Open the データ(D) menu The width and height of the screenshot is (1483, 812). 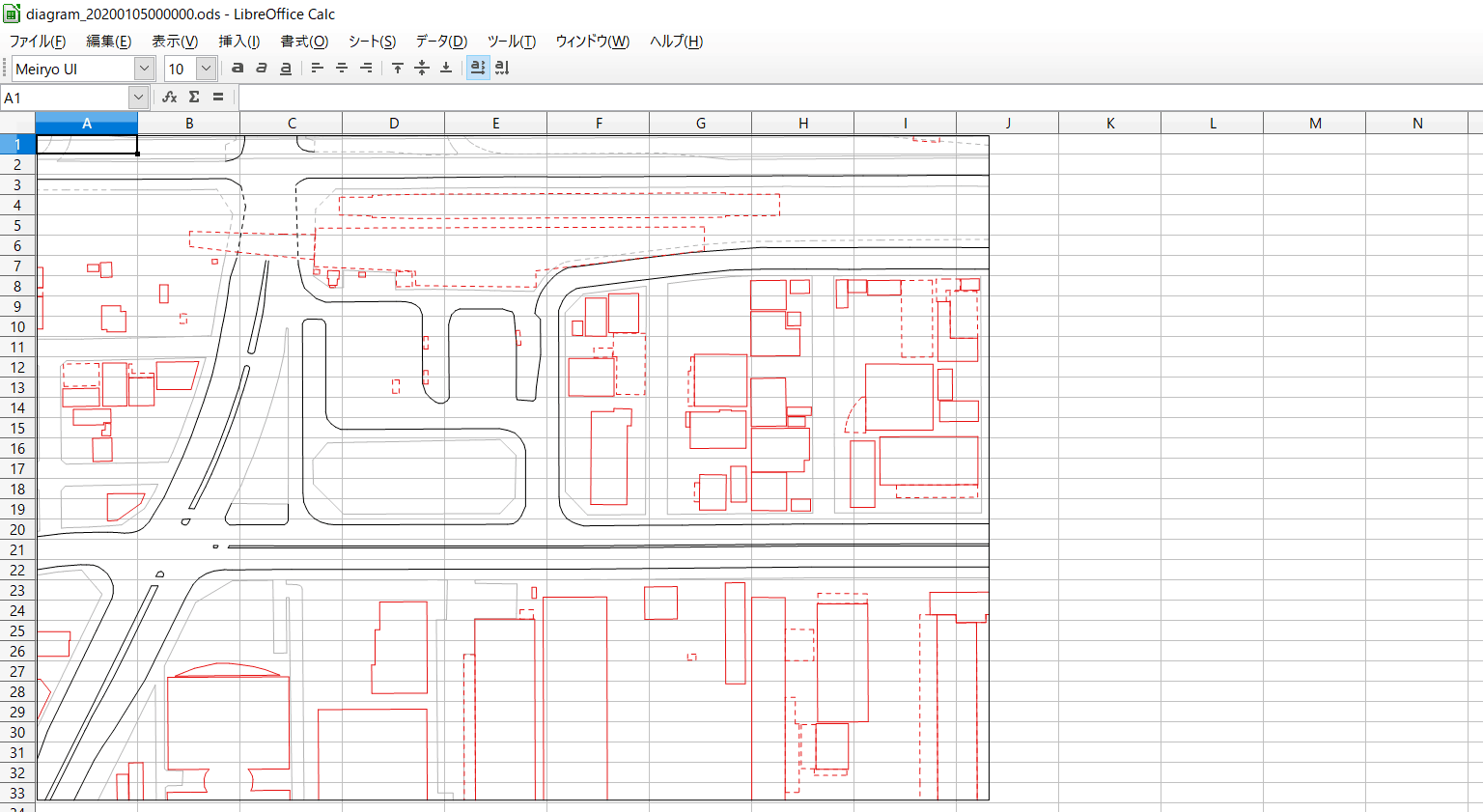pos(441,42)
